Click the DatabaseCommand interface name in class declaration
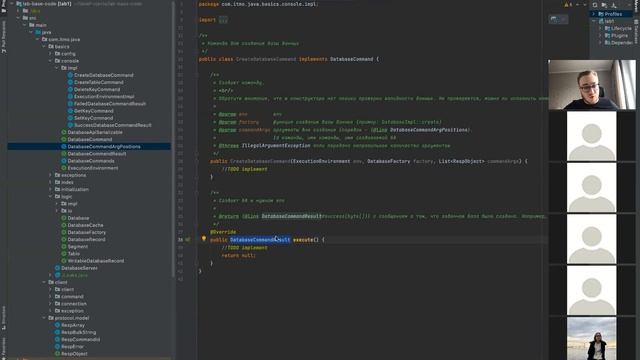Viewport: 640px width, 360px height. click(x=351, y=59)
